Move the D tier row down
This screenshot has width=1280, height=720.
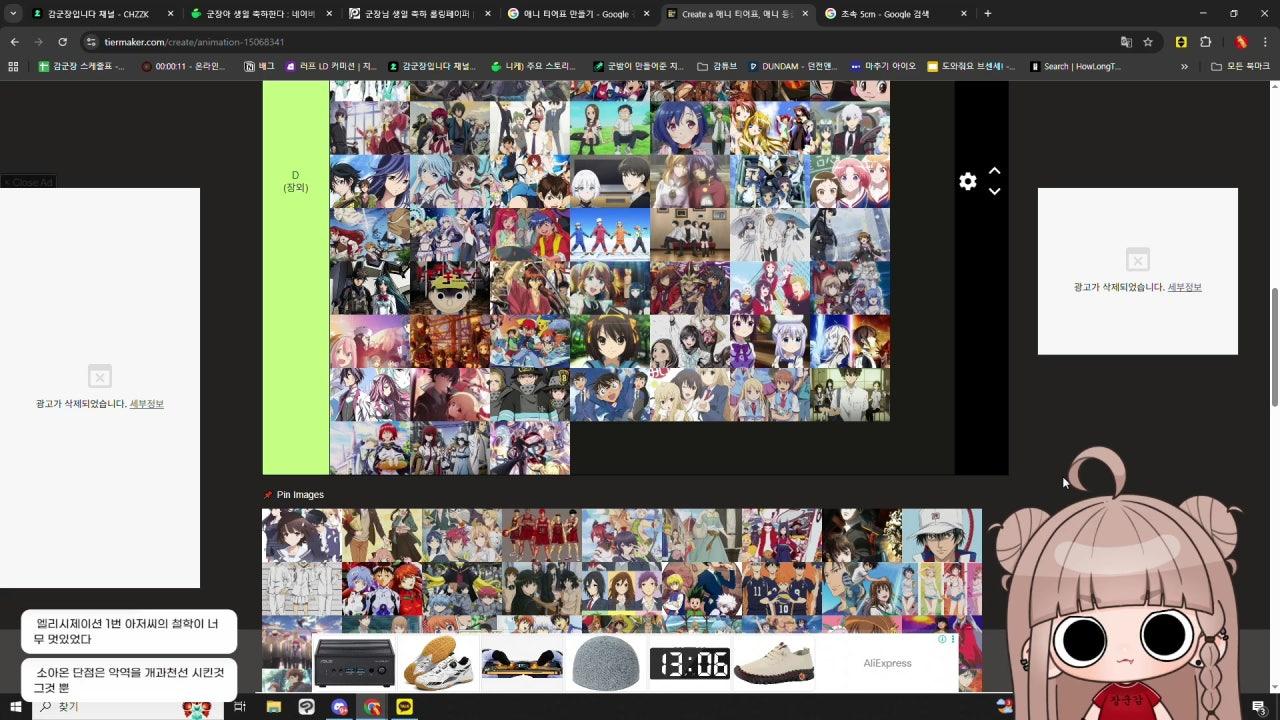(994, 191)
